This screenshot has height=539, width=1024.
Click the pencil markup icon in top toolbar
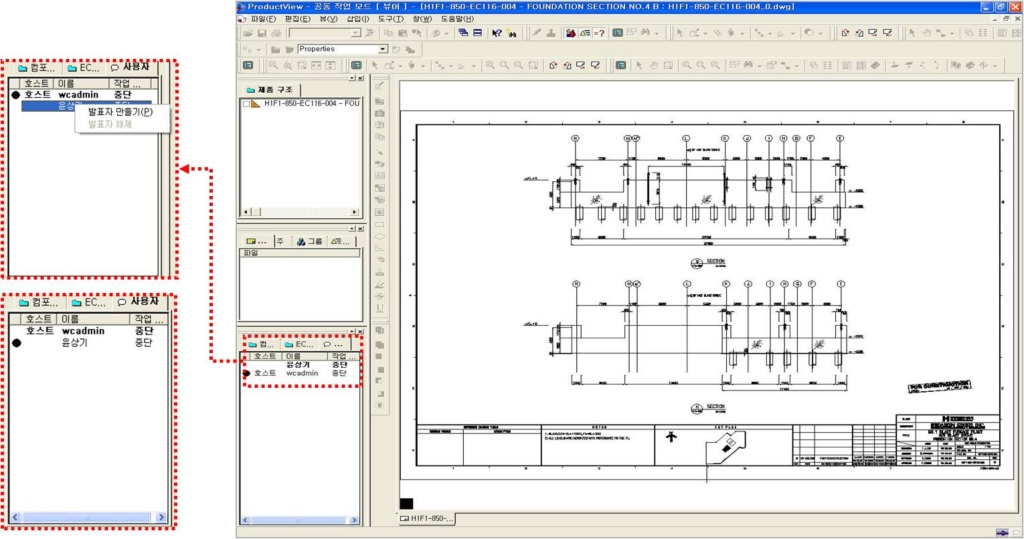pyautogui.click(x=537, y=33)
